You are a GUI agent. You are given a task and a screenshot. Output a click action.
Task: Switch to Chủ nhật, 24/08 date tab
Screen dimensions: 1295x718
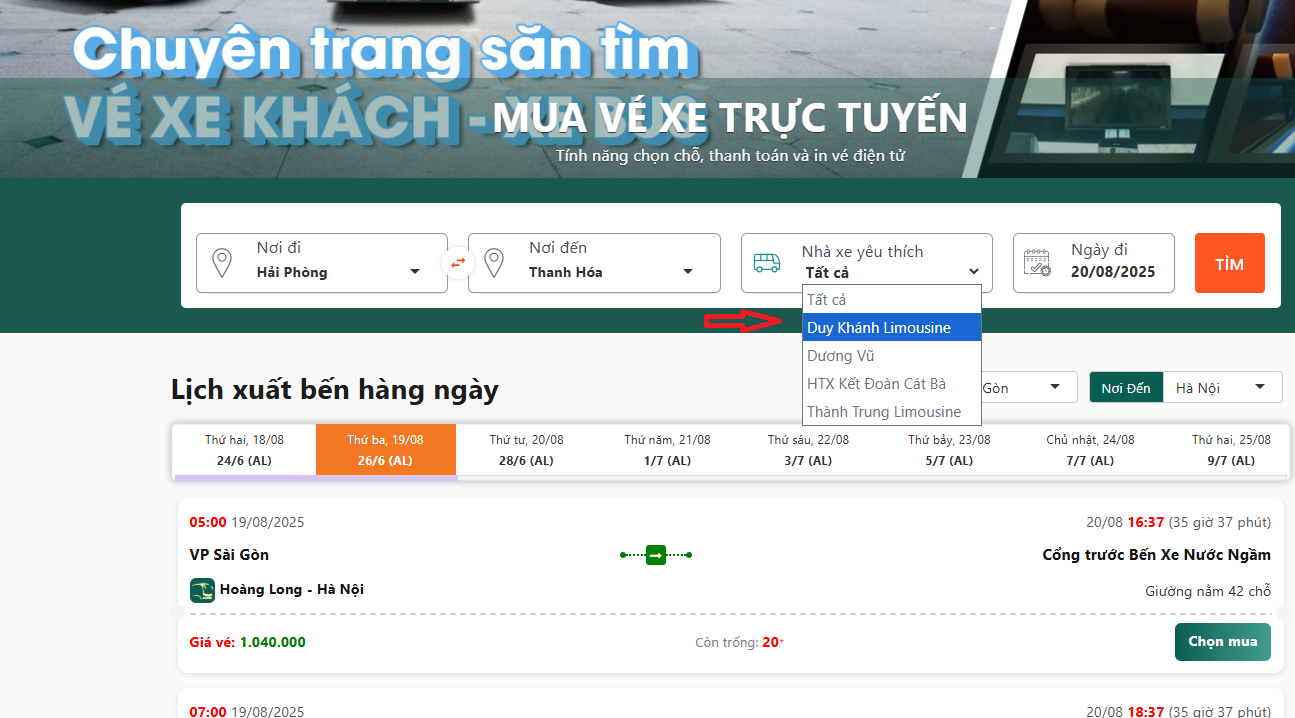click(x=1090, y=450)
